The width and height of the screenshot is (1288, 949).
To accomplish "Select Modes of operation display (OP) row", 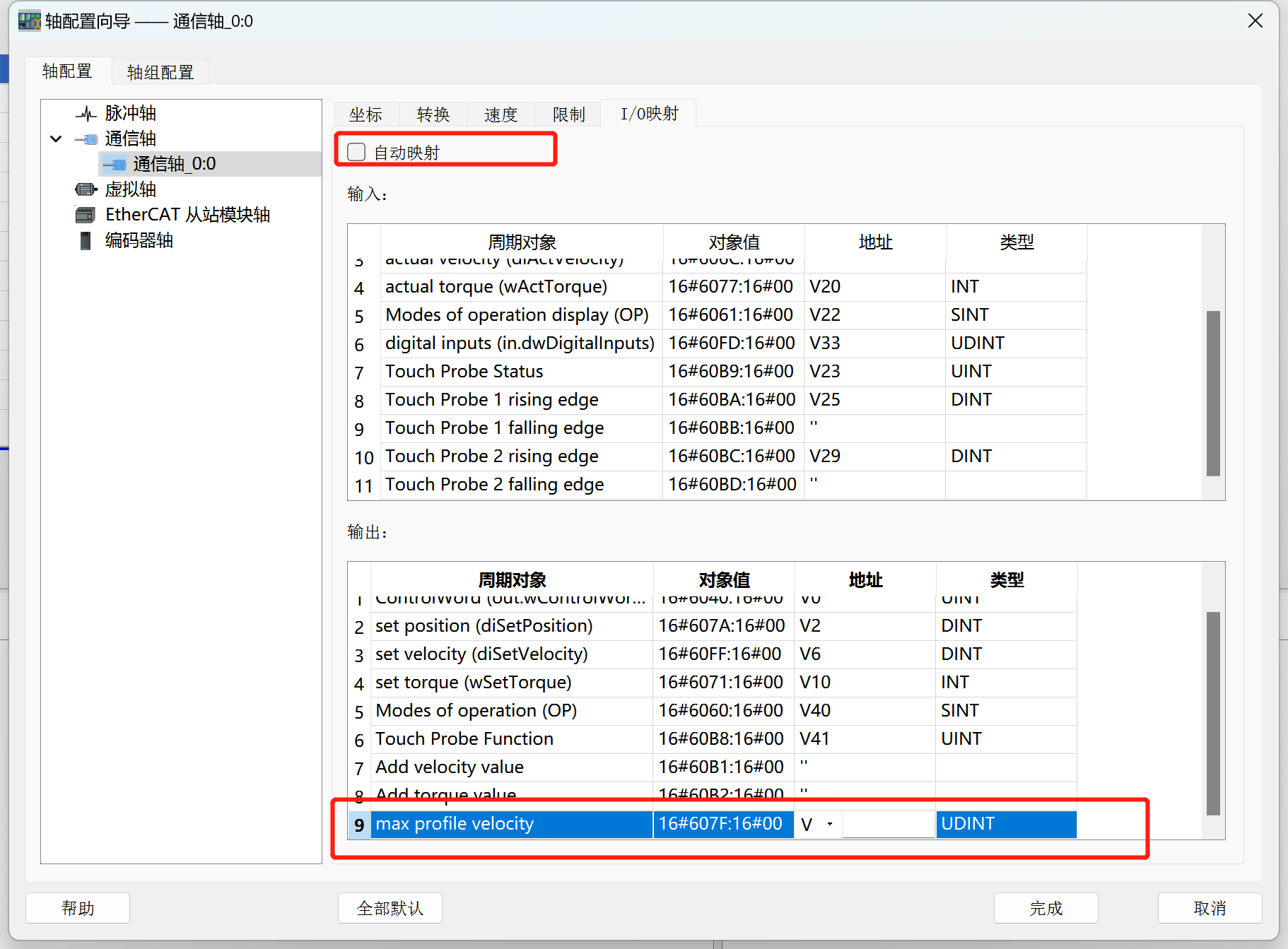I will [x=718, y=315].
